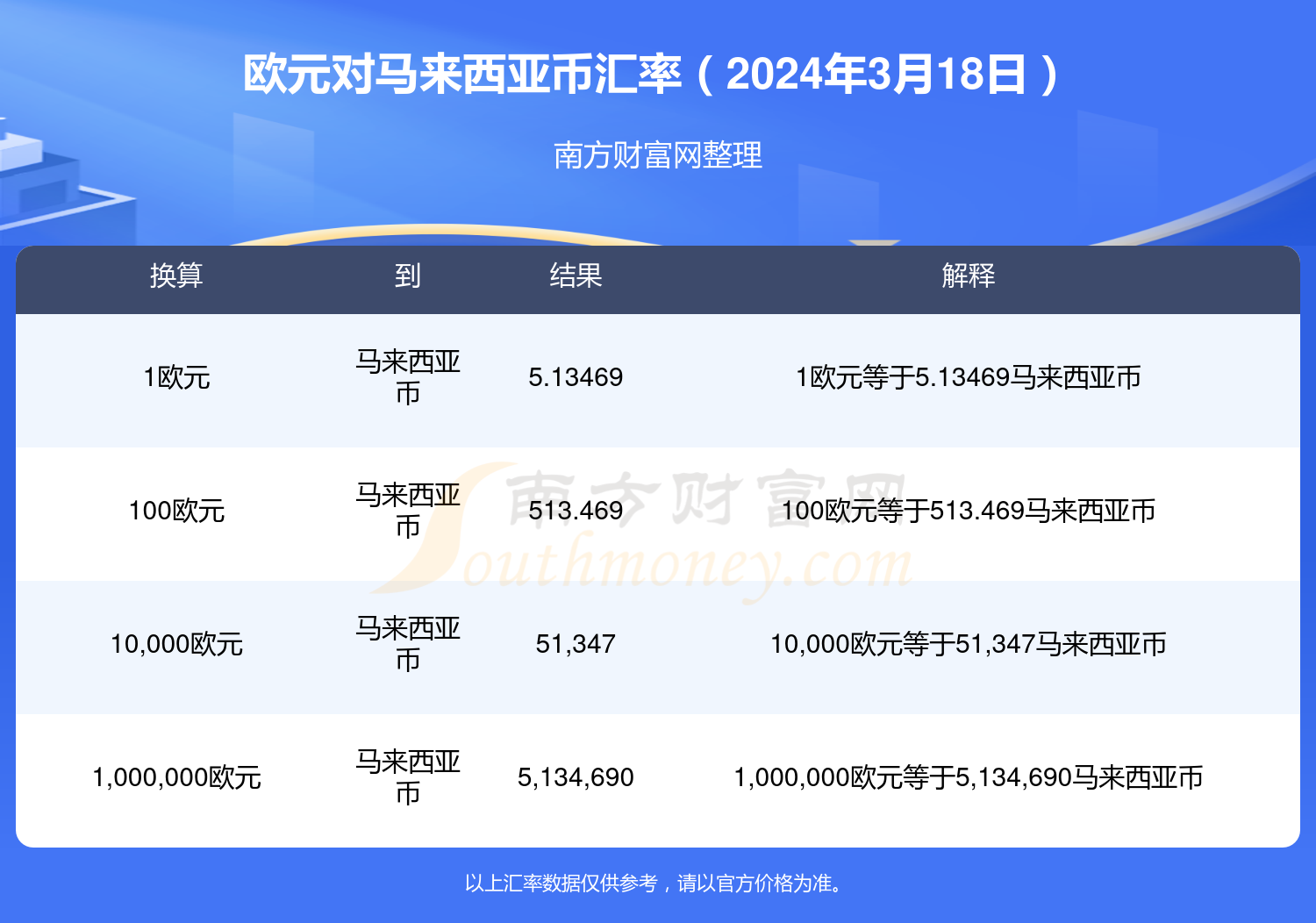Click the 解释 column header

[969, 275]
